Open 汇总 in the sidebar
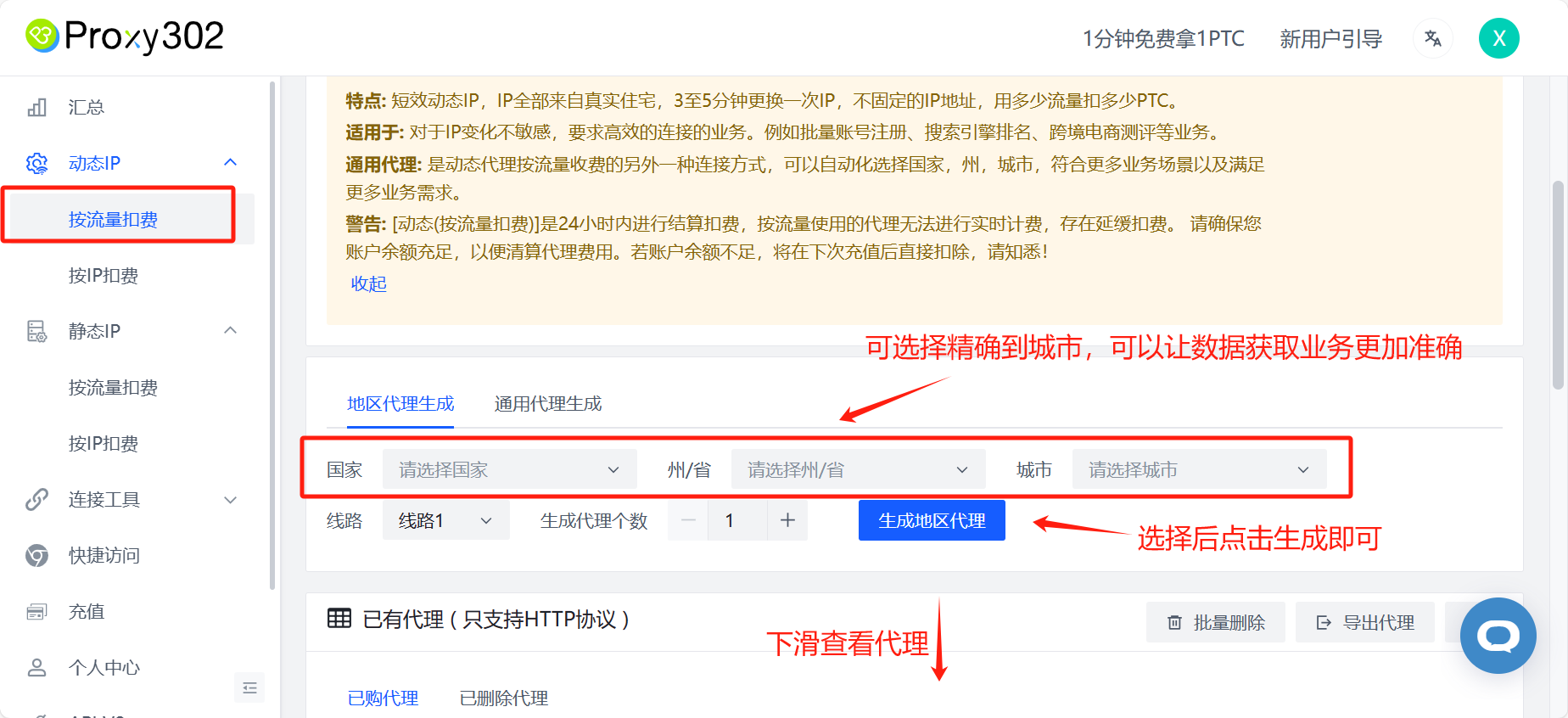 87,107
